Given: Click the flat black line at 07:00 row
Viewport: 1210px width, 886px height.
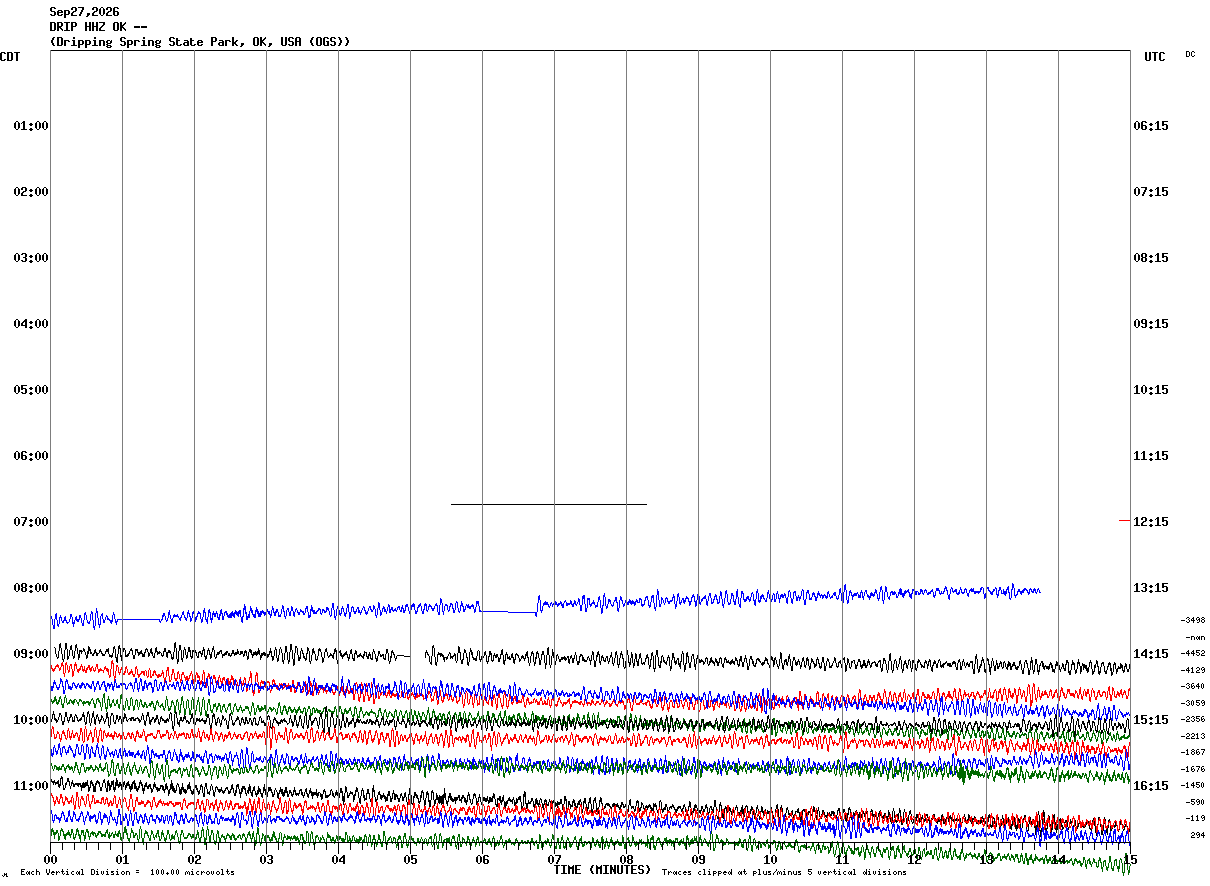Looking at the screenshot, I should click(x=549, y=504).
